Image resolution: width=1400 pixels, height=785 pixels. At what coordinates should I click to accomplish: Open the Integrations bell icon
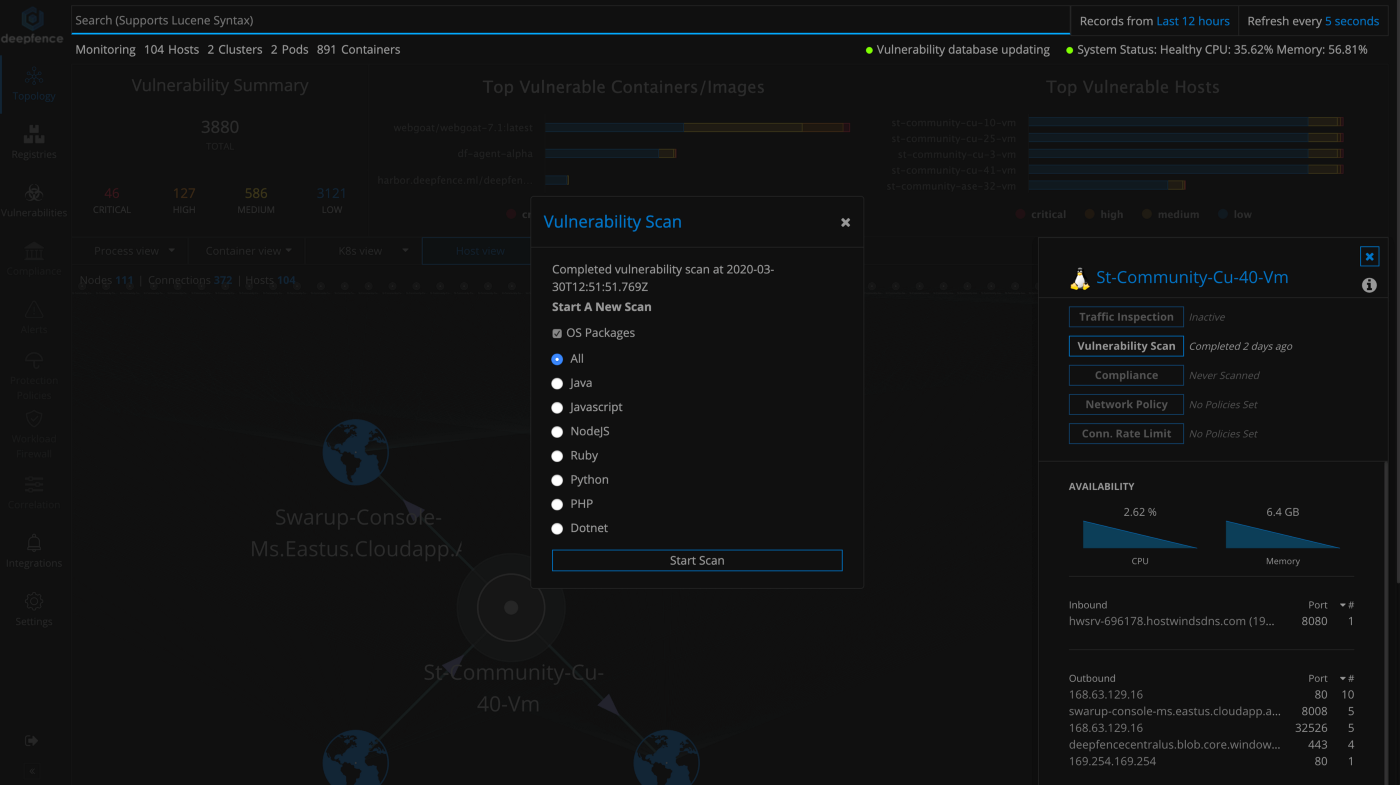pos(34,543)
